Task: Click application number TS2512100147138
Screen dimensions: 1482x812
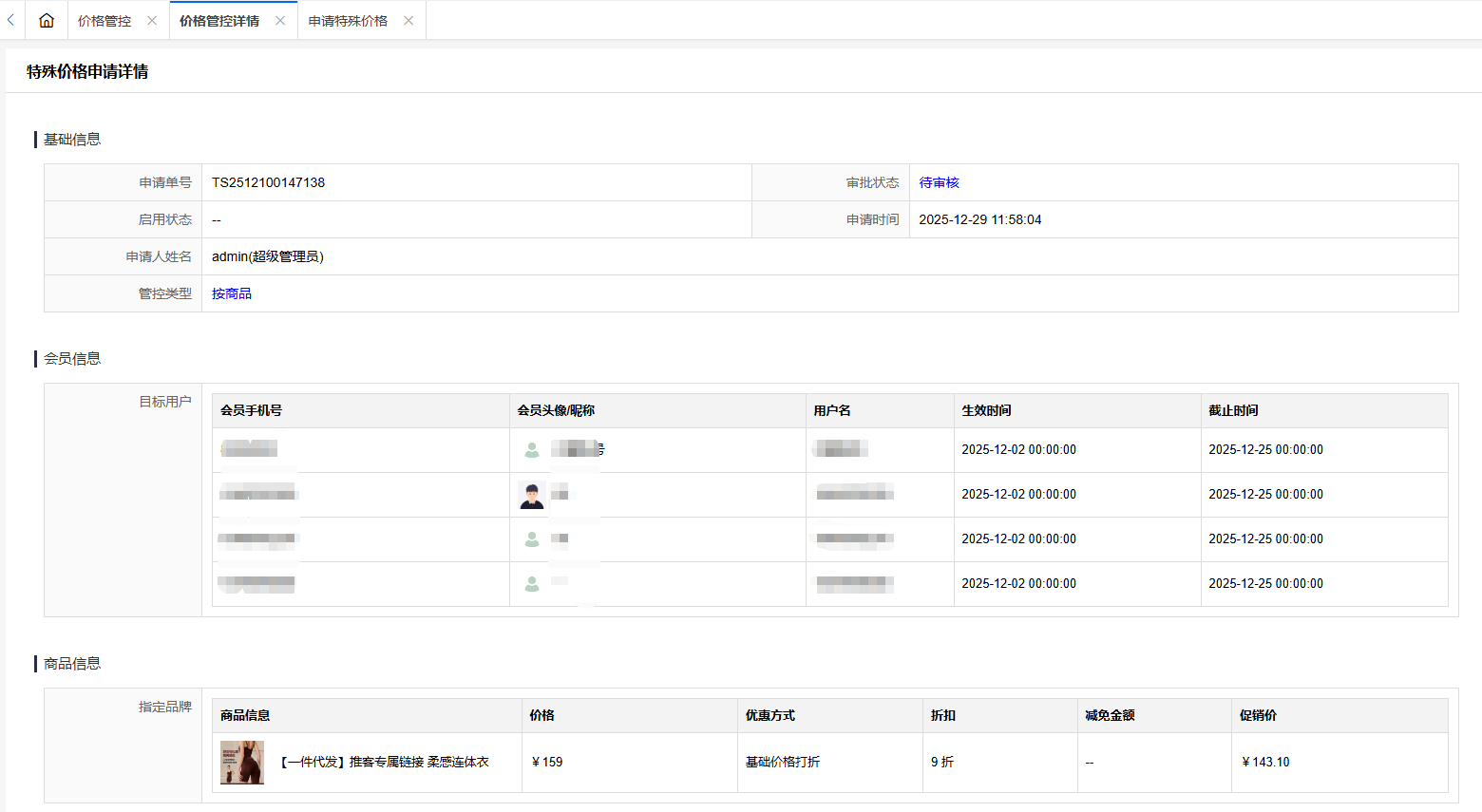Action: click(x=268, y=182)
